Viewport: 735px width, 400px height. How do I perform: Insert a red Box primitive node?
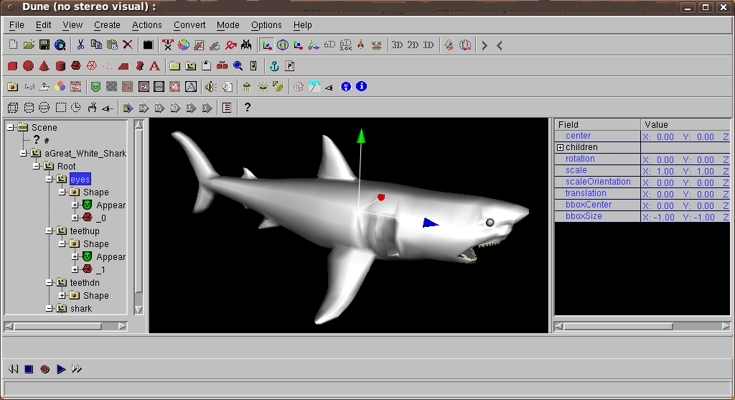[x=13, y=66]
